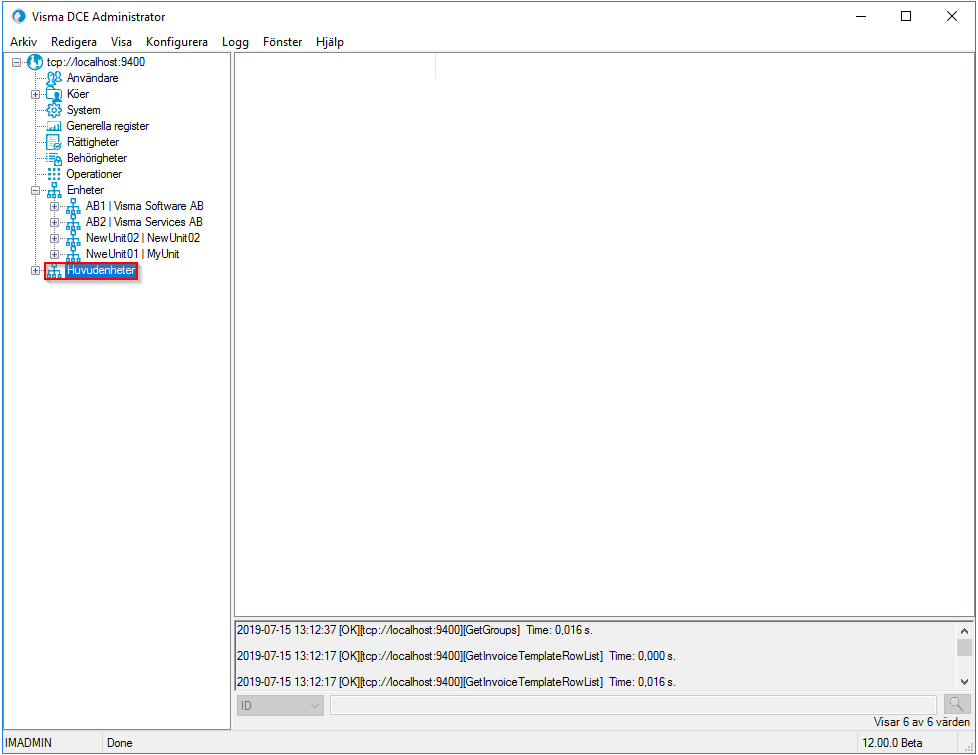Select the Användare icon in the tree
978x755 pixels.
click(53, 77)
